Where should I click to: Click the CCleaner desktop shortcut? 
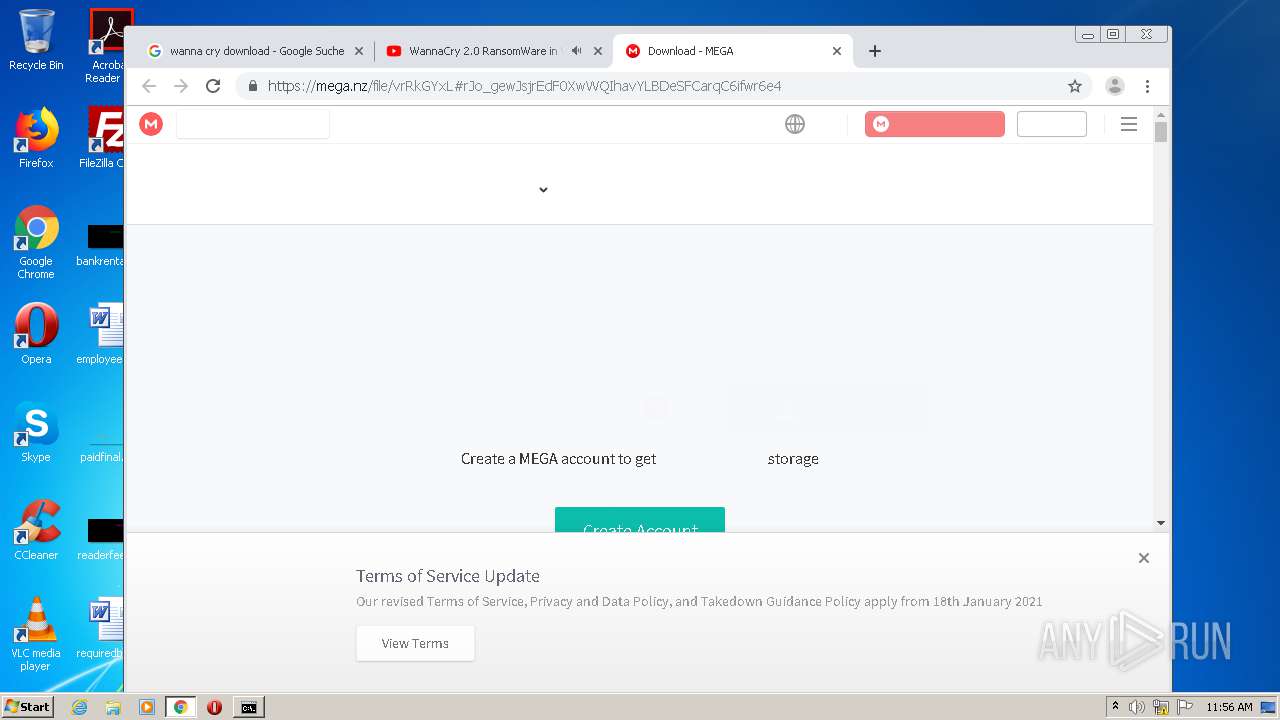[36, 530]
